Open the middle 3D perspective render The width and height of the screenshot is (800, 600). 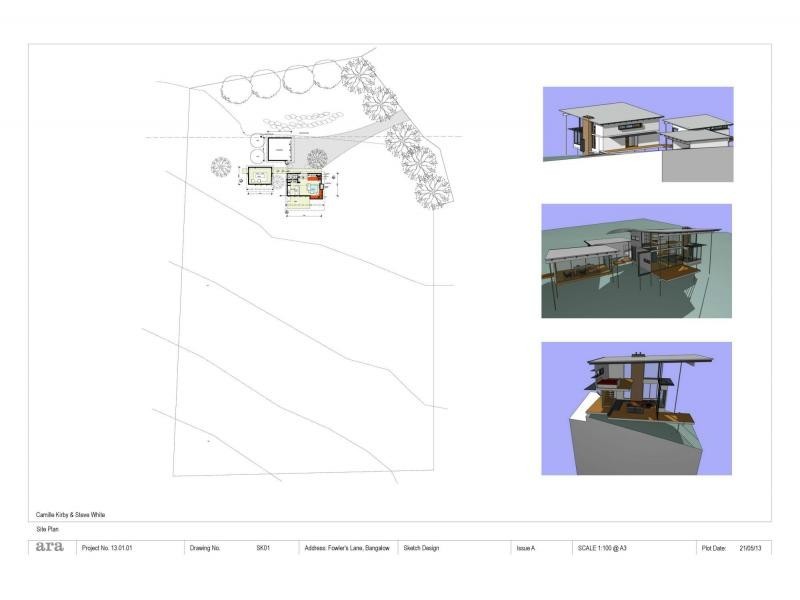(x=636, y=261)
